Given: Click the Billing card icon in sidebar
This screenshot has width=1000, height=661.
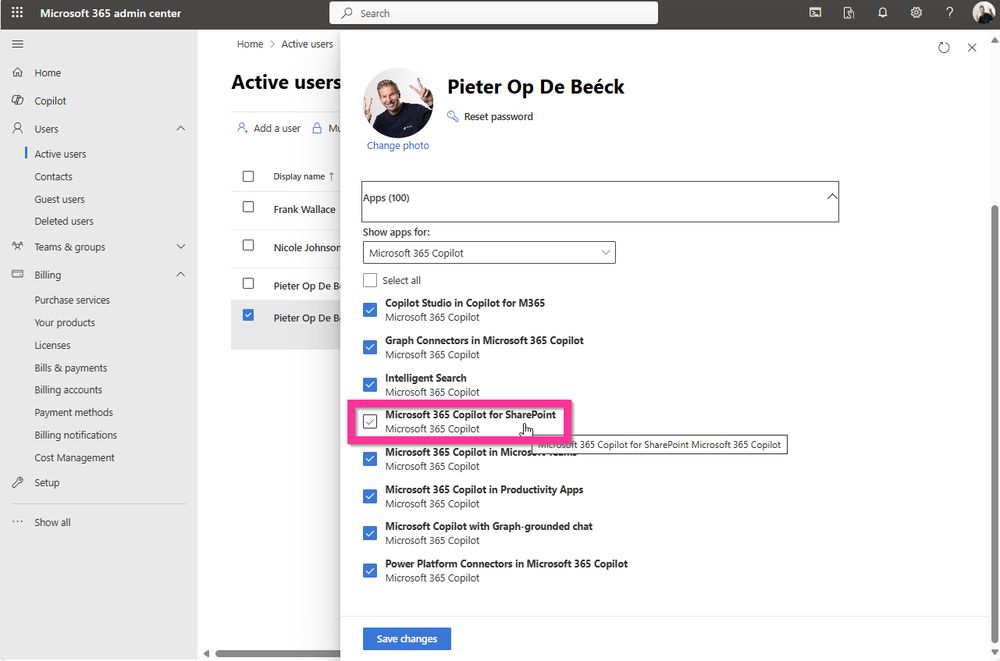Looking at the screenshot, I should tap(18, 274).
